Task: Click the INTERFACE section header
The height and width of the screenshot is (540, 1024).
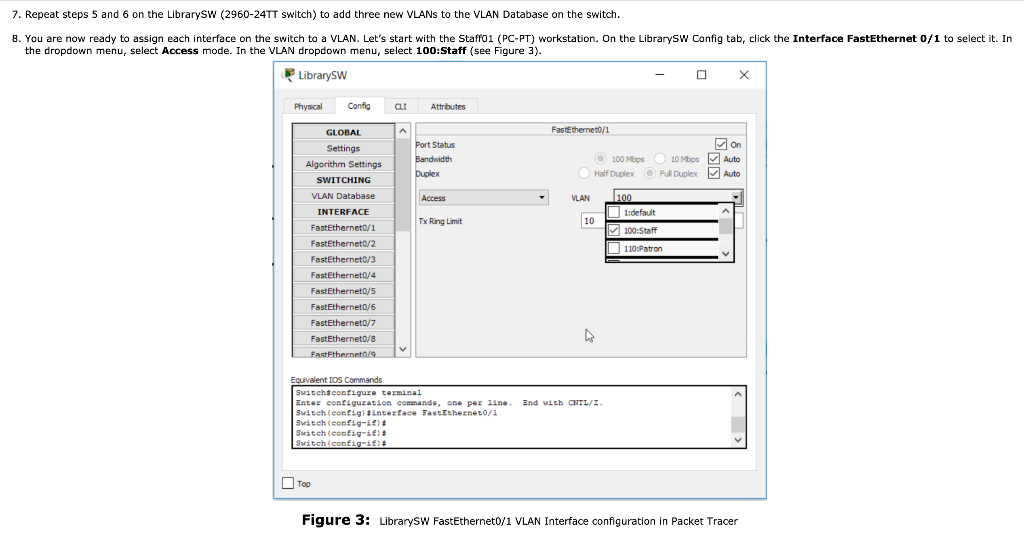Action: click(344, 212)
